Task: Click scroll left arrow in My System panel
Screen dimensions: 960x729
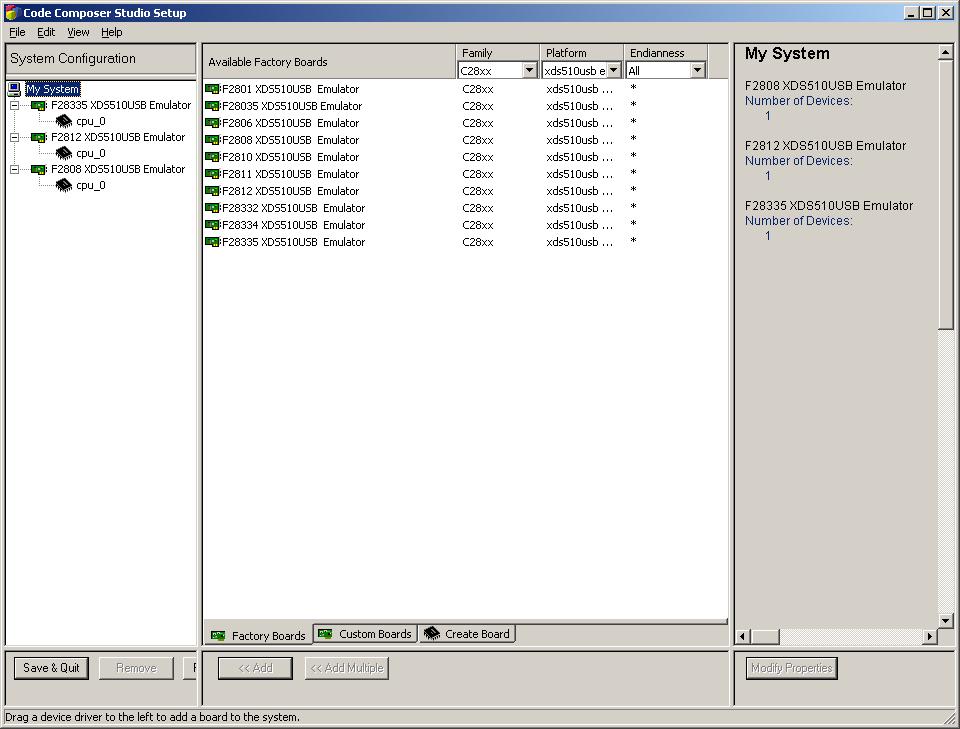Action: coord(743,637)
